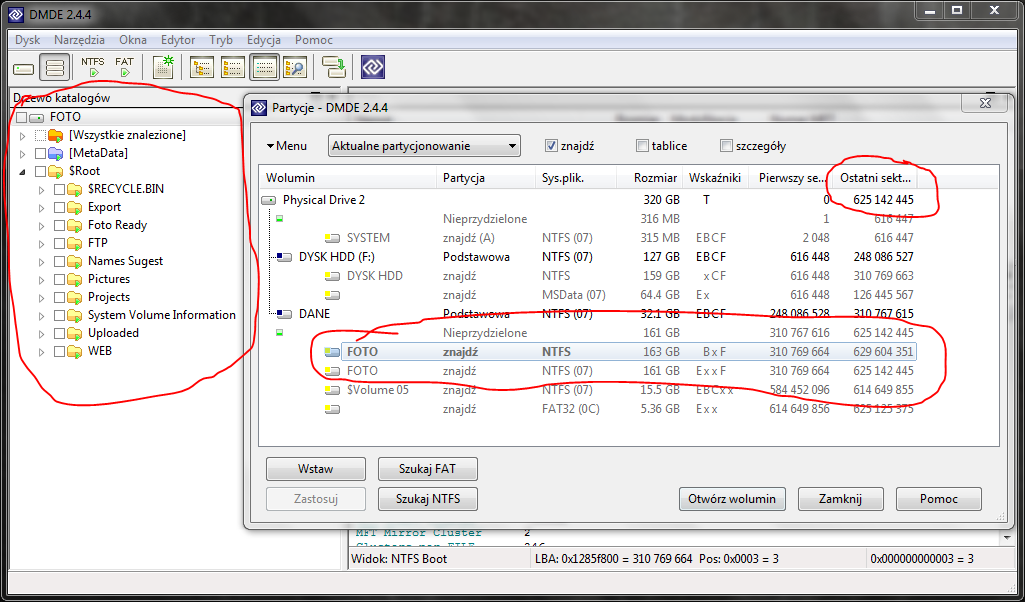The image size is (1025, 602).
Task: Sort by the Rozmiar column header
Action: [649, 178]
